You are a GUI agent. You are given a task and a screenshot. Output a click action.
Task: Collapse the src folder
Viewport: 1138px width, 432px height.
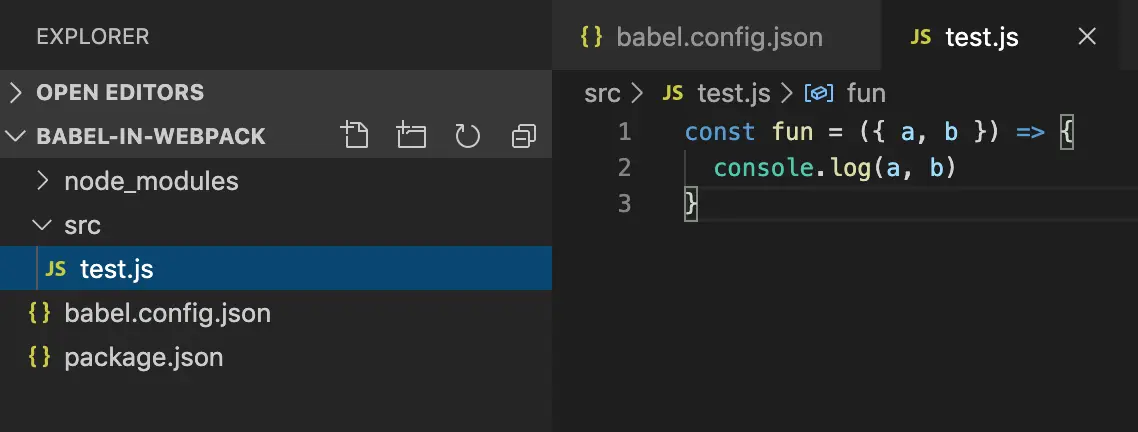[43, 226]
